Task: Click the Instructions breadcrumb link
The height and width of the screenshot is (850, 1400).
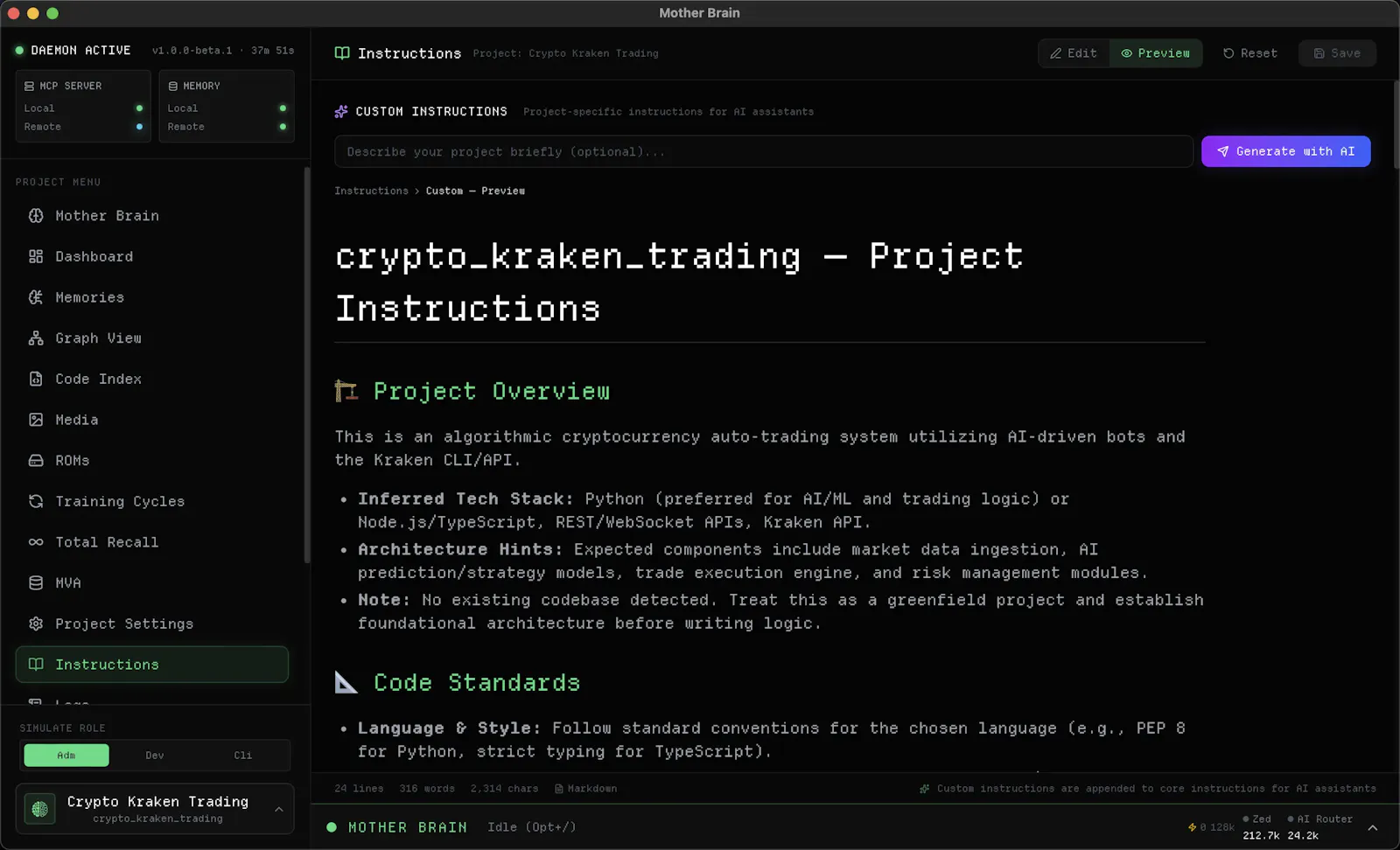Action: (371, 191)
